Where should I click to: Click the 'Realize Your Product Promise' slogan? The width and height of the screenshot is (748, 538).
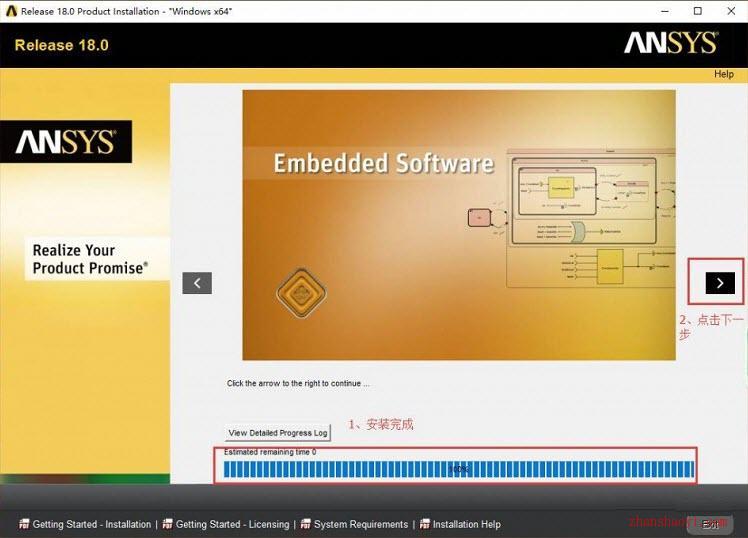pos(90,259)
